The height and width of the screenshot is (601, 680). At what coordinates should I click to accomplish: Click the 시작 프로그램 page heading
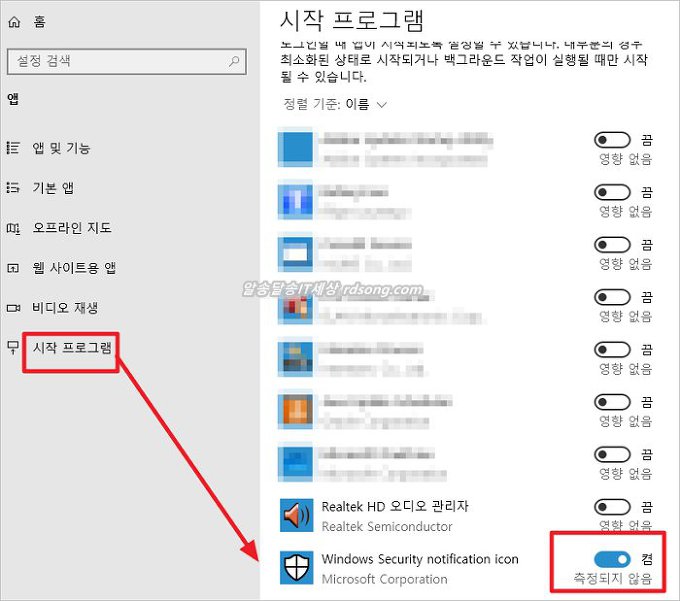click(352, 21)
